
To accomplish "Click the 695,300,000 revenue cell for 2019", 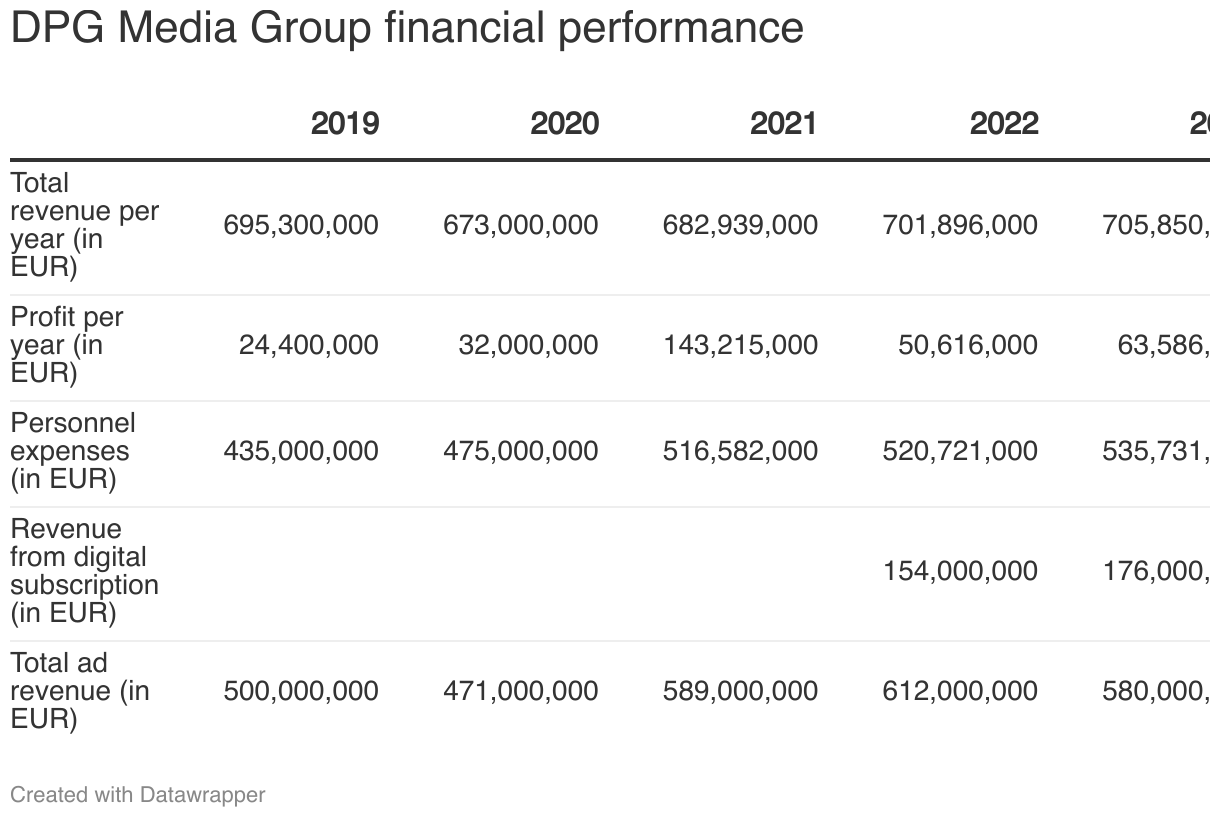I will coord(301,225).
